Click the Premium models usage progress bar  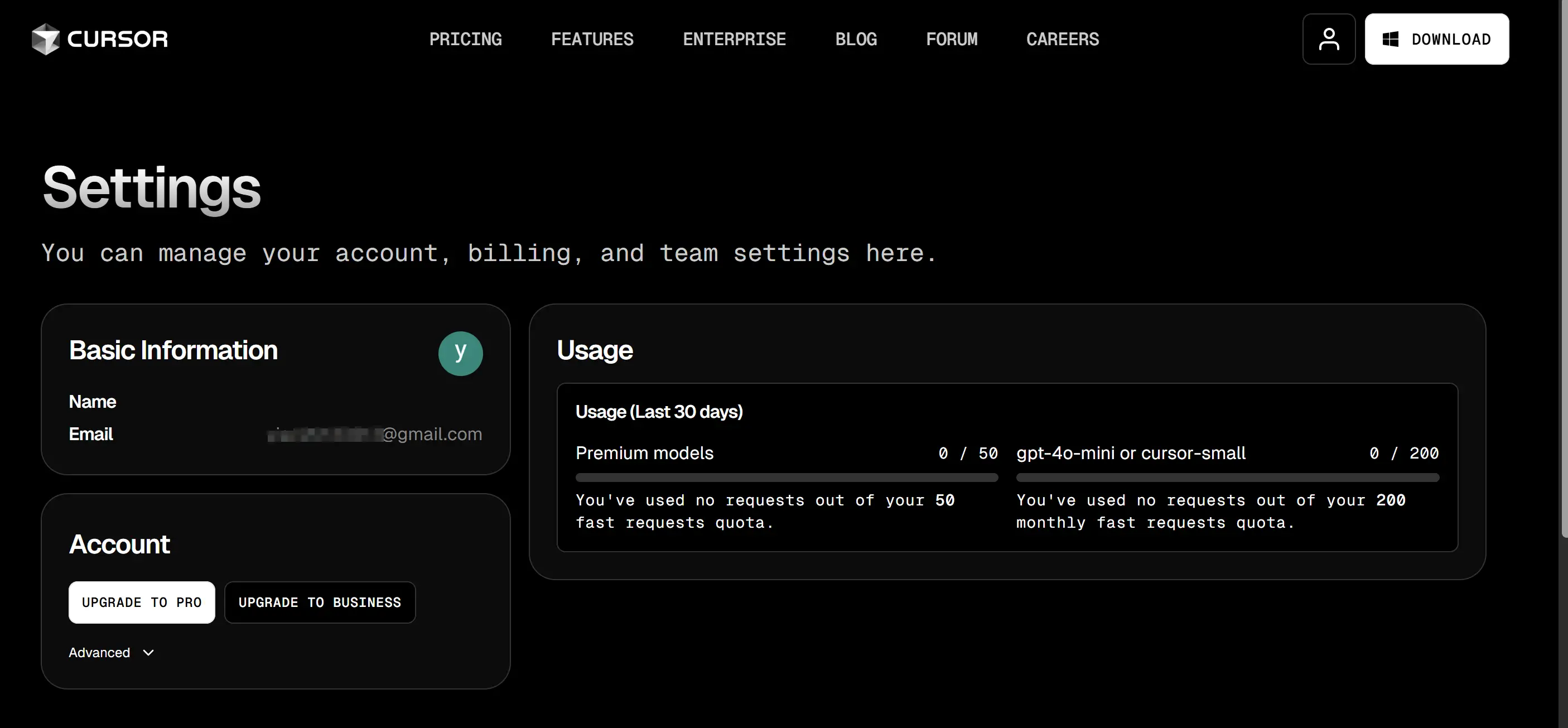pyautogui.click(x=787, y=478)
